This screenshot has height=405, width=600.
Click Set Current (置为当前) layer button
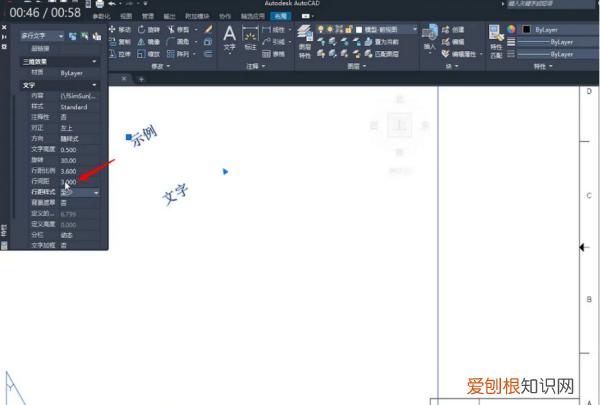click(382, 42)
